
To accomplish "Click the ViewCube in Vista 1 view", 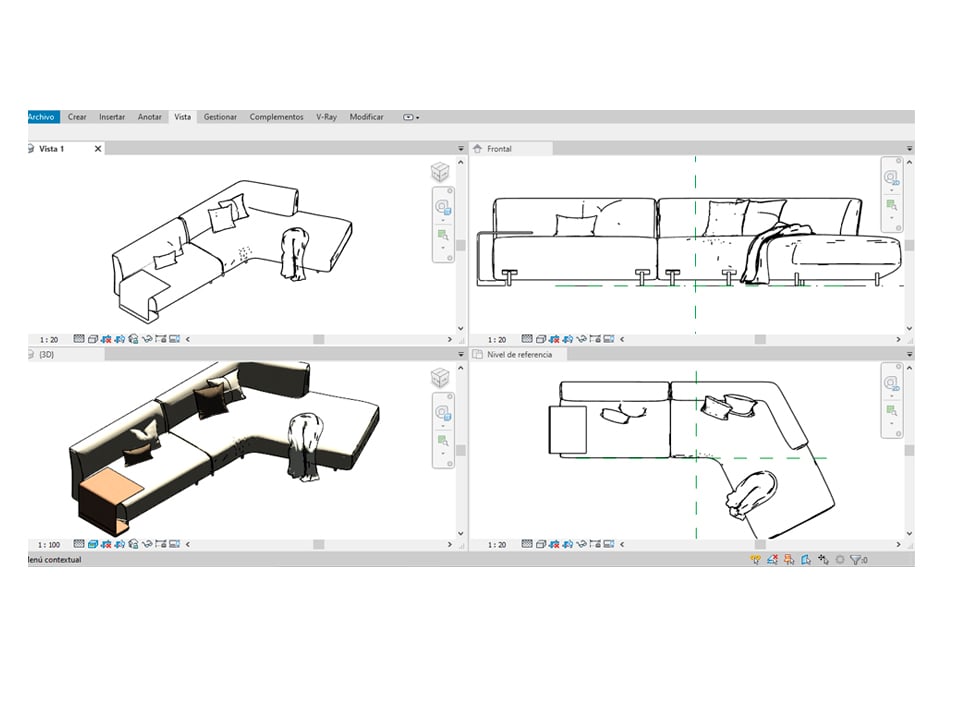I will point(440,172).
